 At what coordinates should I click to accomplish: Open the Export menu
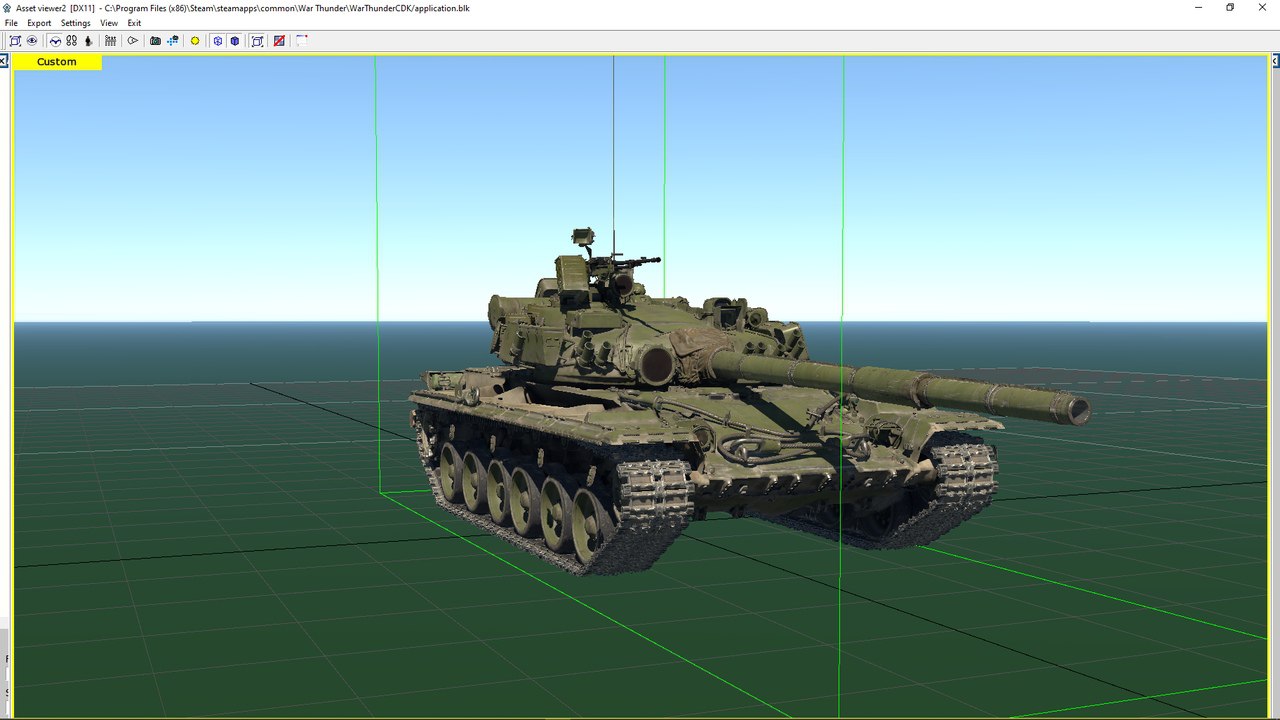tap(39, 23)
